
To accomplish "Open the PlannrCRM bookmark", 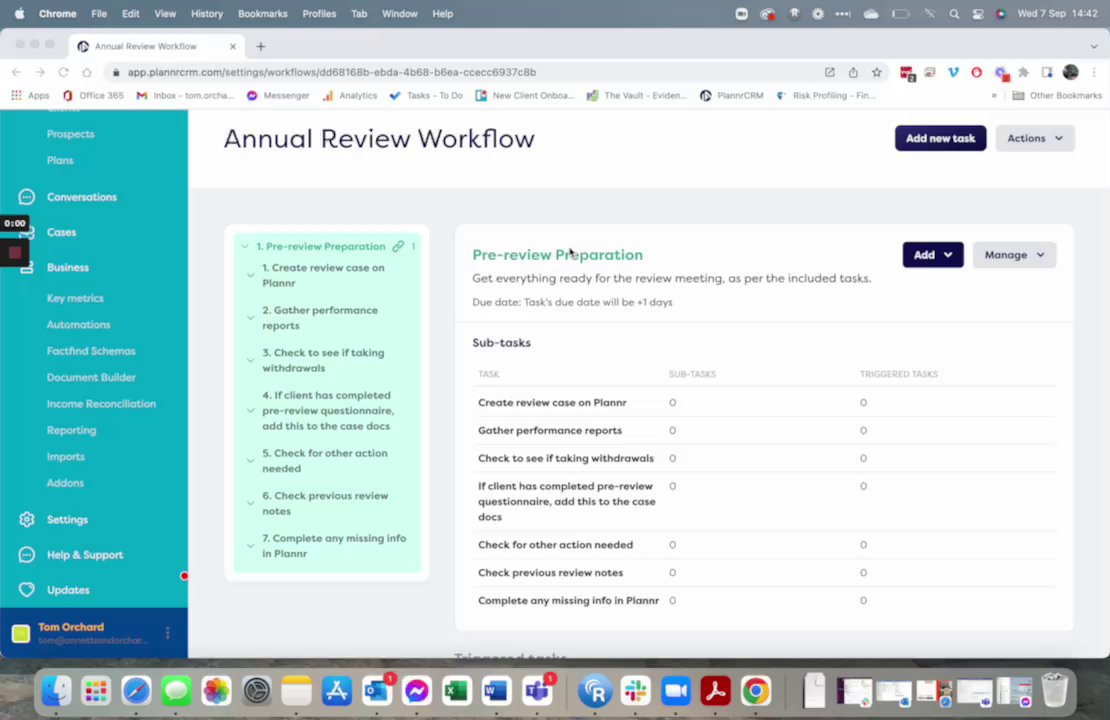I will (732, 96).
